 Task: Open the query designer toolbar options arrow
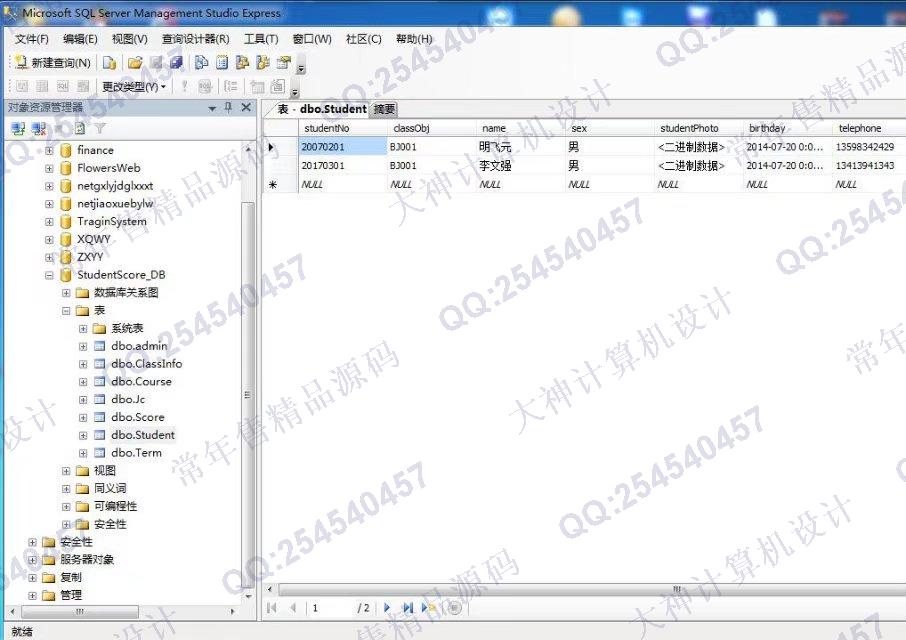(x=295, y=91)
